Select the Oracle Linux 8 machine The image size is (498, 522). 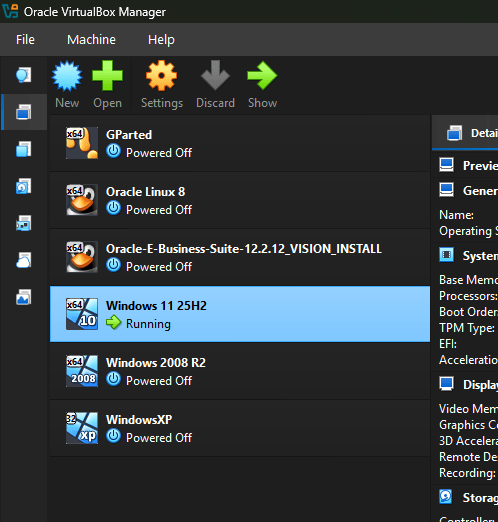pos(240,200)
